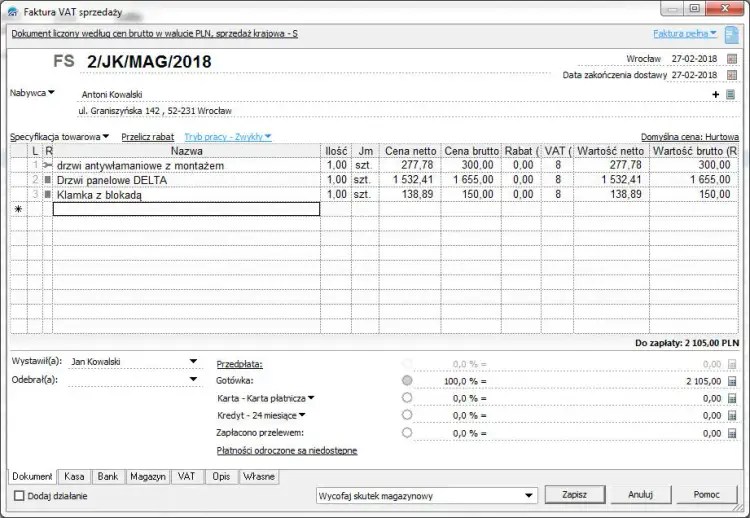Click the document icon beside Faktura pełna

point(731,34)
